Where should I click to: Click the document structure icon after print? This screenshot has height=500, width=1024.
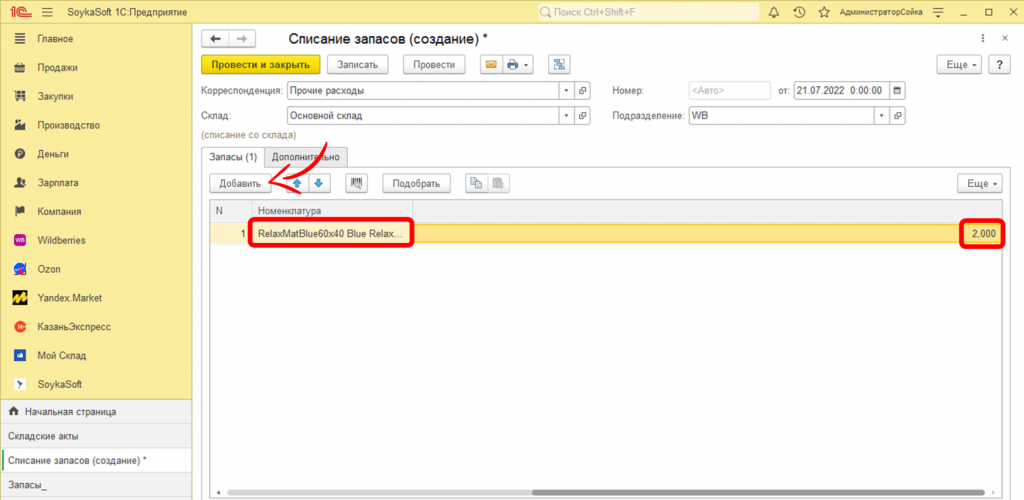point(558,64)
